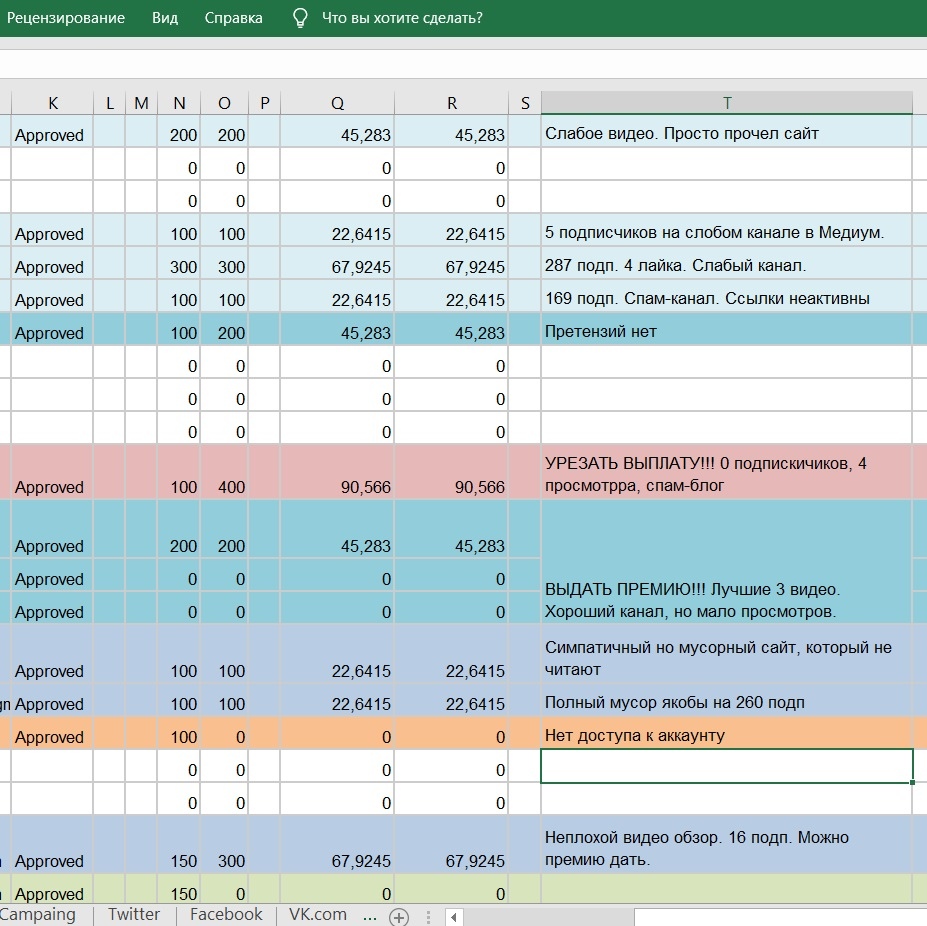Open the Вид ribbon tab
This screenshot has height=926, width=927.
(x=164, y=18)
